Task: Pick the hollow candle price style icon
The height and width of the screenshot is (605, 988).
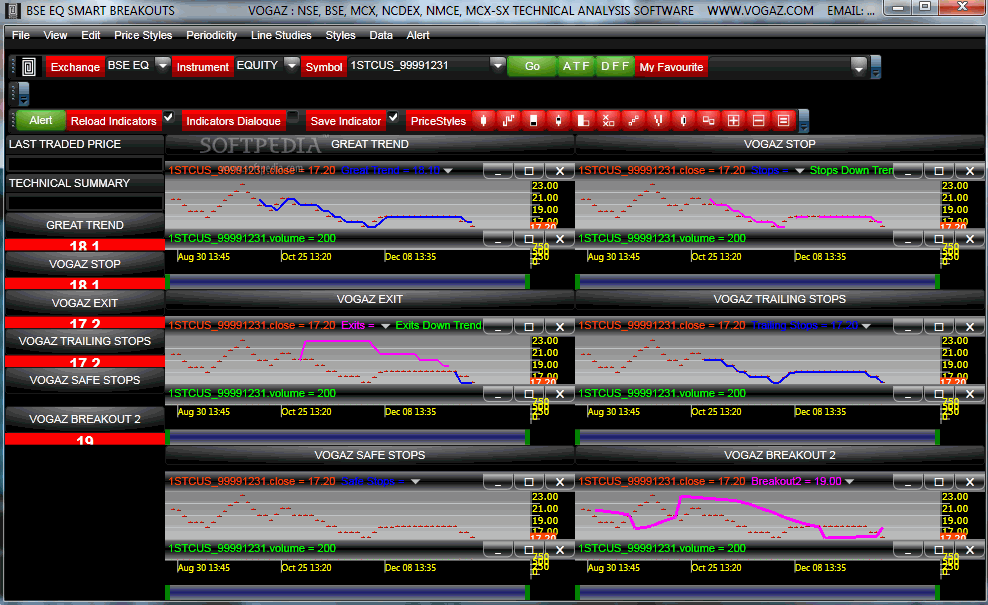Action: [683, 120]
